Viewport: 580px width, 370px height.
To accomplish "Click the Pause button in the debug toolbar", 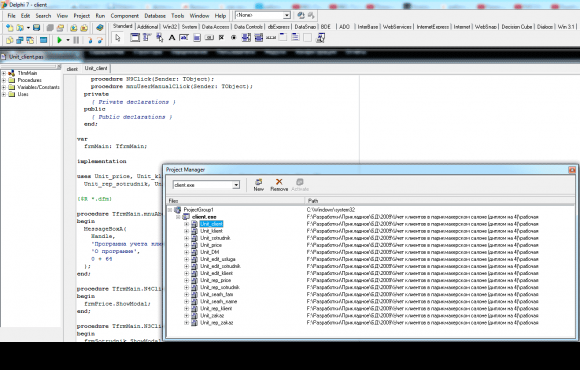I will coord(76,40).
